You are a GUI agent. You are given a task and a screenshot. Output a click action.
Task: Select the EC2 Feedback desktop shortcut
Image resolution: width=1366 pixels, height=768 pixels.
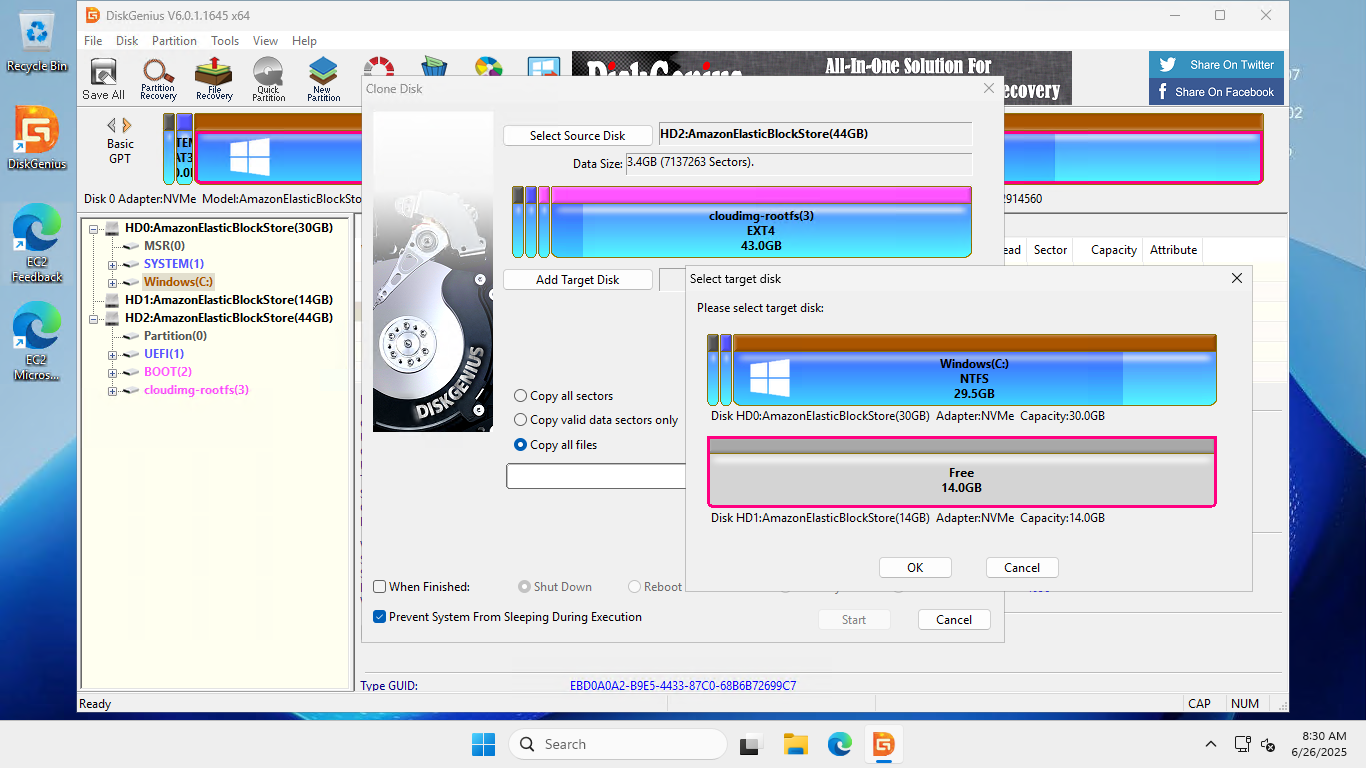pos(37,245)
